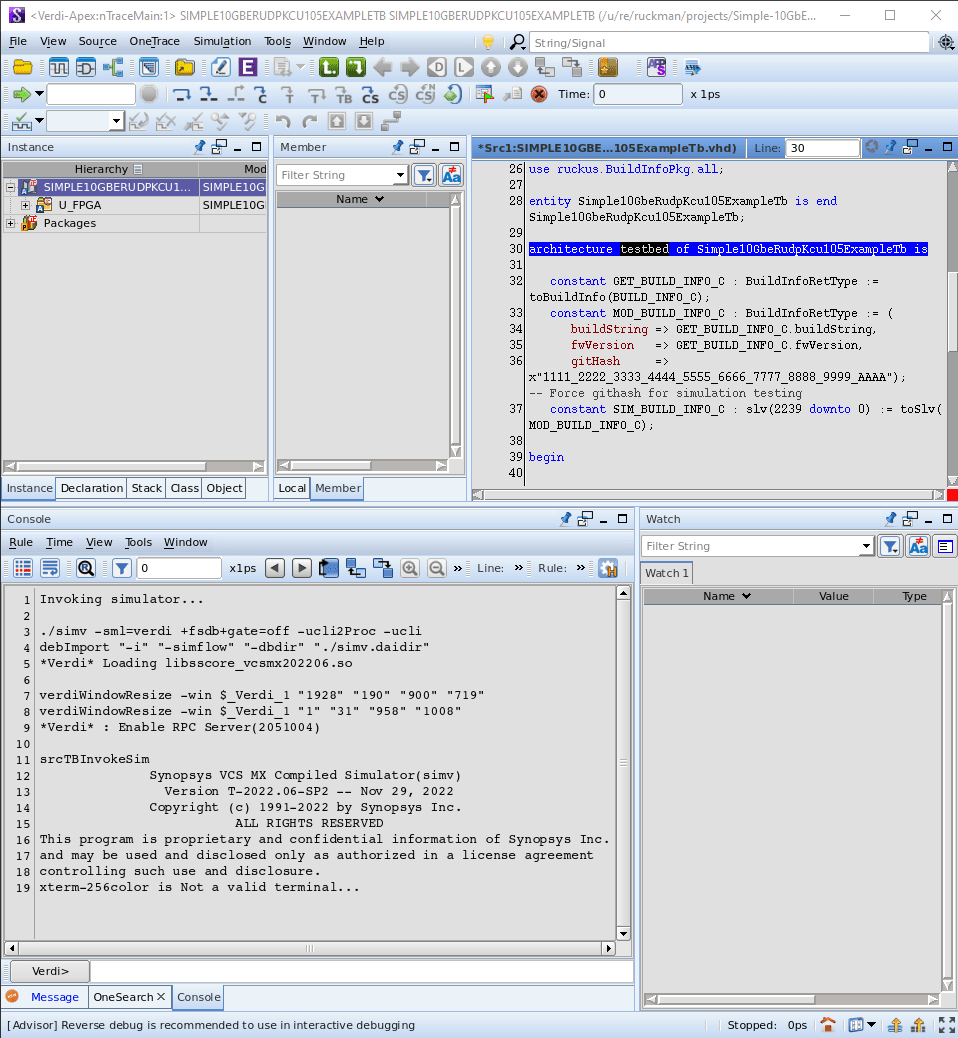Click the light bulb advisor icon
This screenshot has height=1038, width=958.
488,42
